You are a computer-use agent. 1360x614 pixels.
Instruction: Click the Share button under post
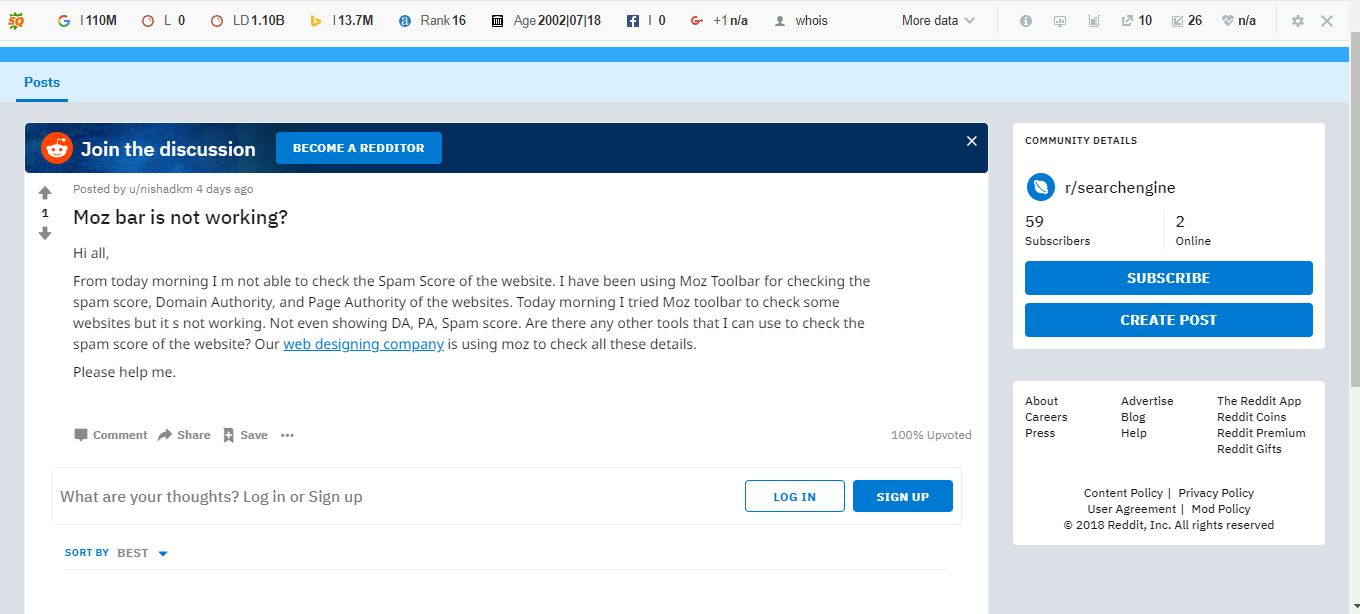click(x=184, y=435)
